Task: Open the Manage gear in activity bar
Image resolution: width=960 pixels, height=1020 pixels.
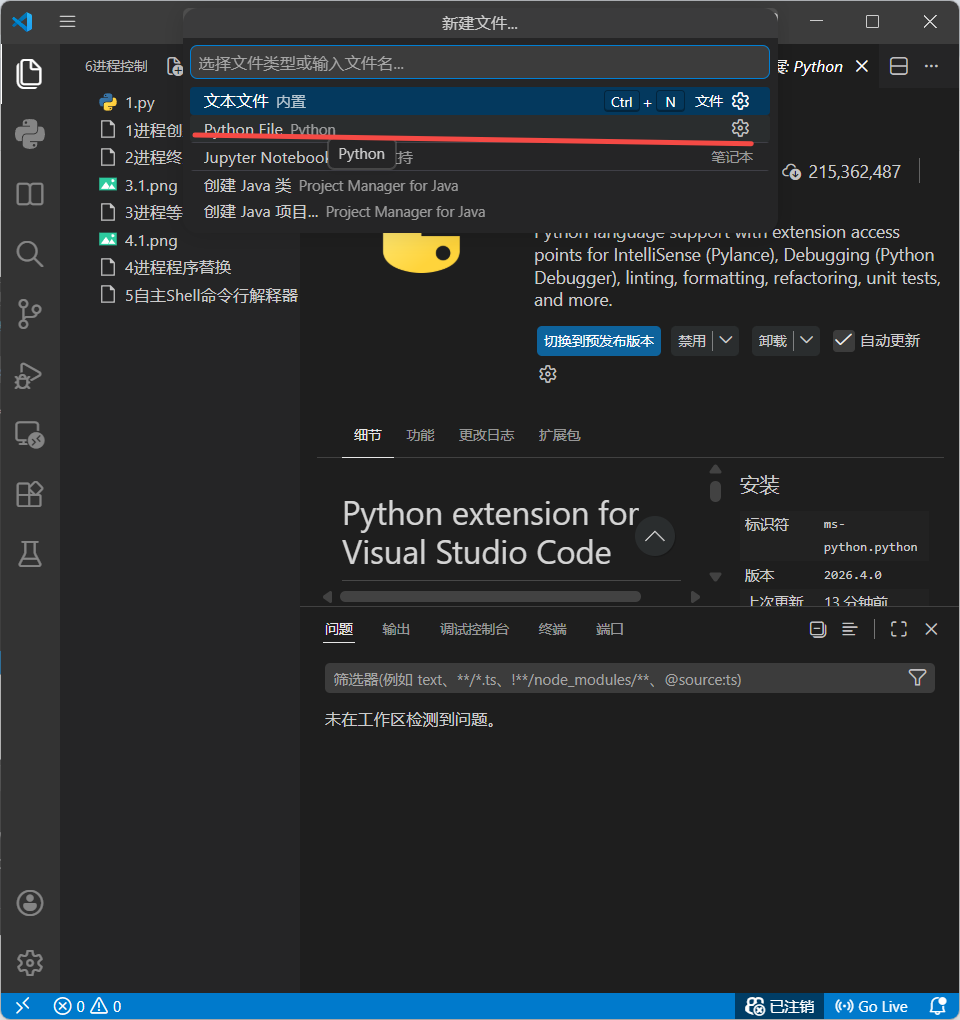Action: [29, 963]
